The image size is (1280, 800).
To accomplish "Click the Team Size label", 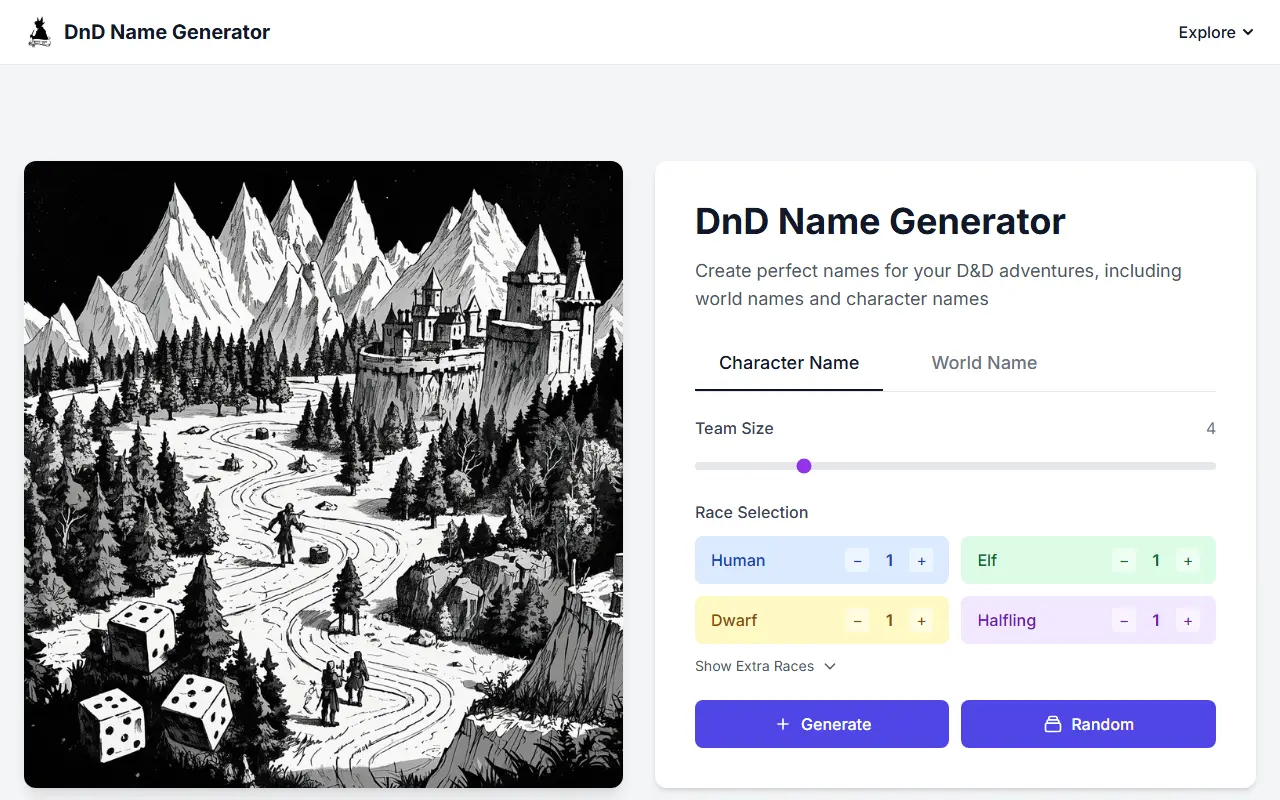I will coord(734,428).
